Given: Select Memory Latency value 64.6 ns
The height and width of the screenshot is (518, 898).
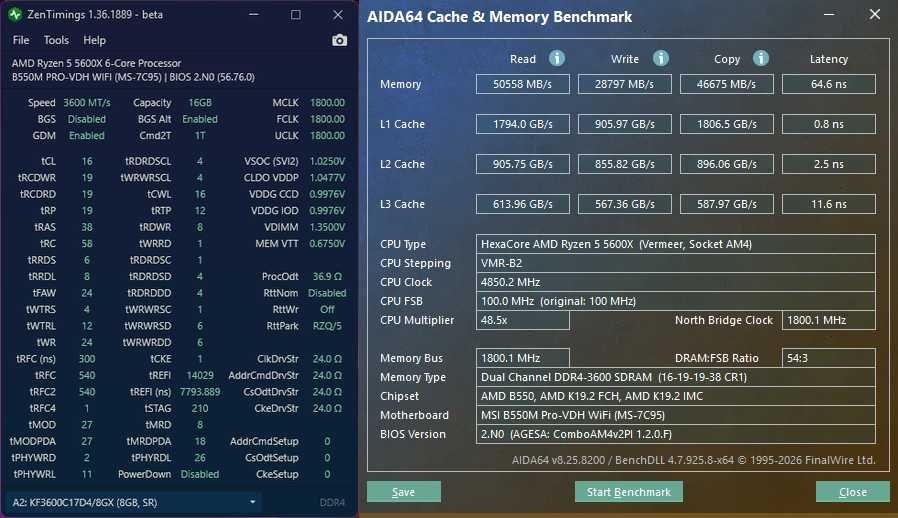Looking at the screenshot, I should click(829, 84).
